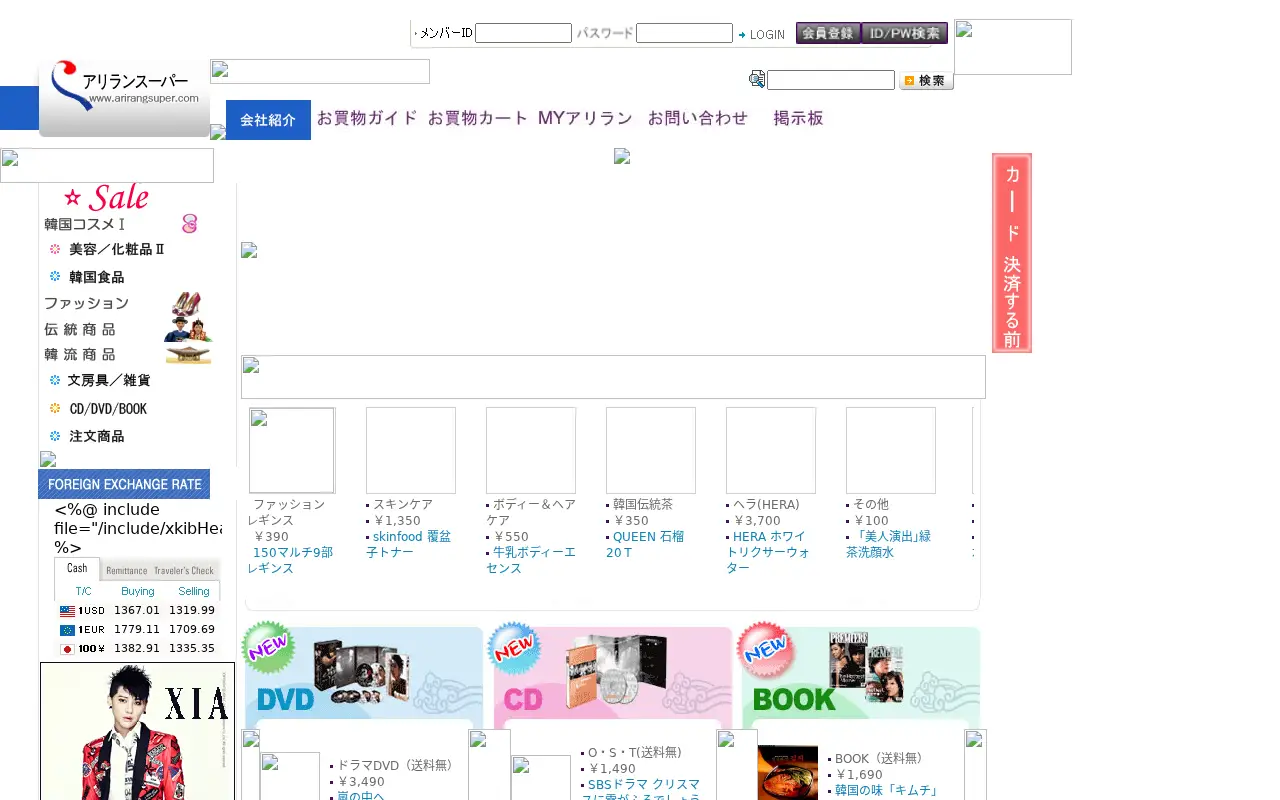The height and width of the screenshot is (800, 1280).
Task: Open the 注文商品 category
Action: (97, 437)
